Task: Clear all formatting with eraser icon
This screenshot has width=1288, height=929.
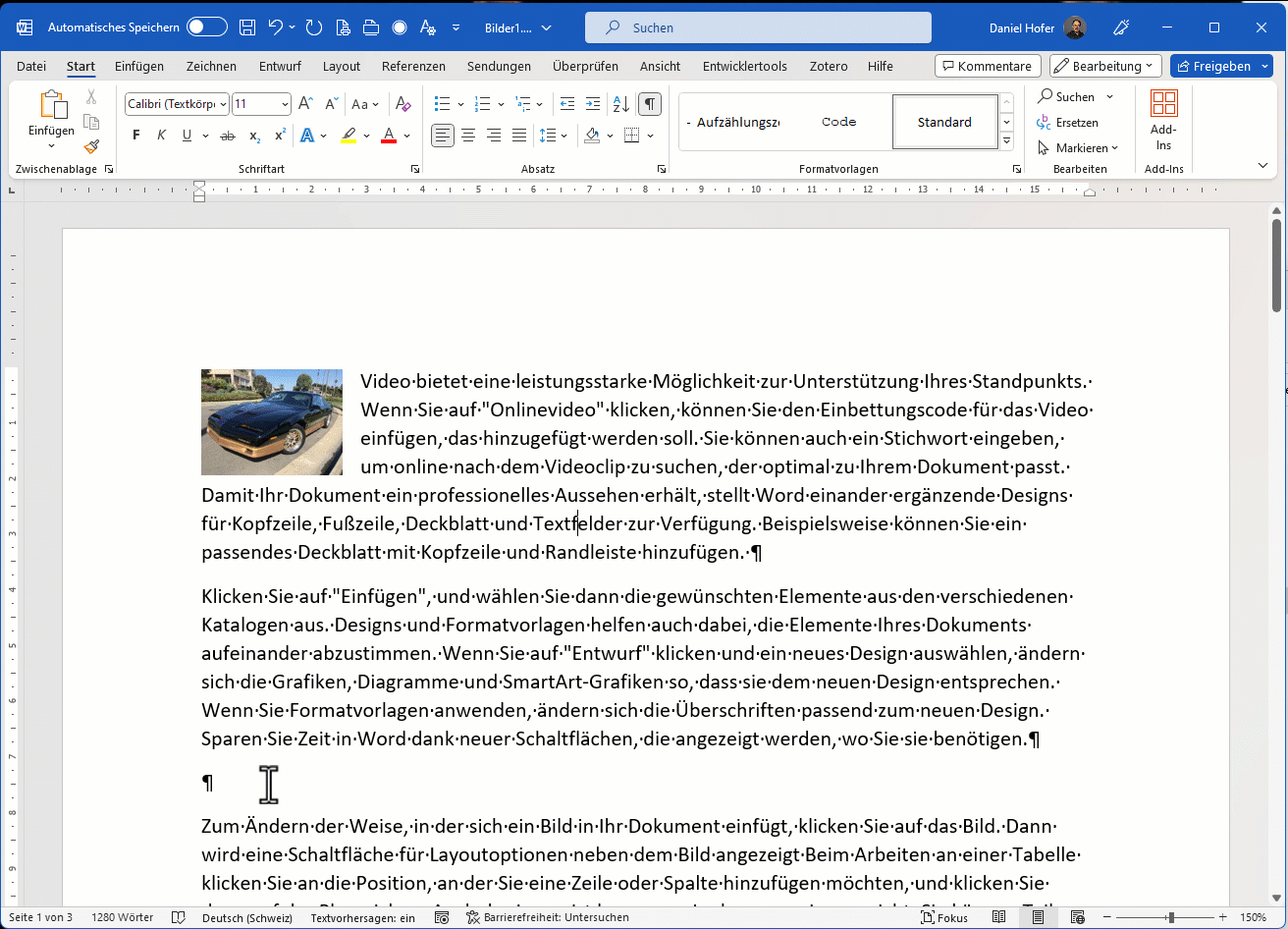Action: 402,104
